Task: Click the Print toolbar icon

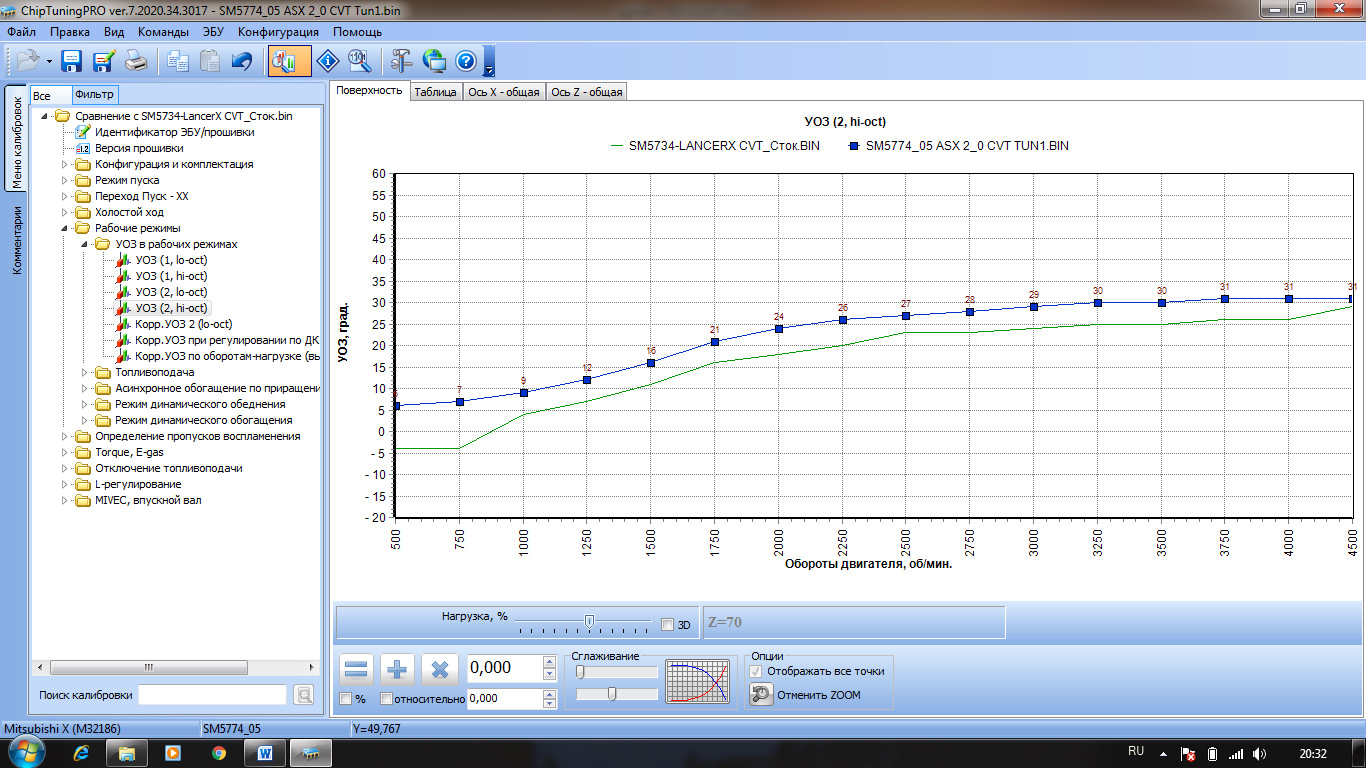Action: (136, 62)
